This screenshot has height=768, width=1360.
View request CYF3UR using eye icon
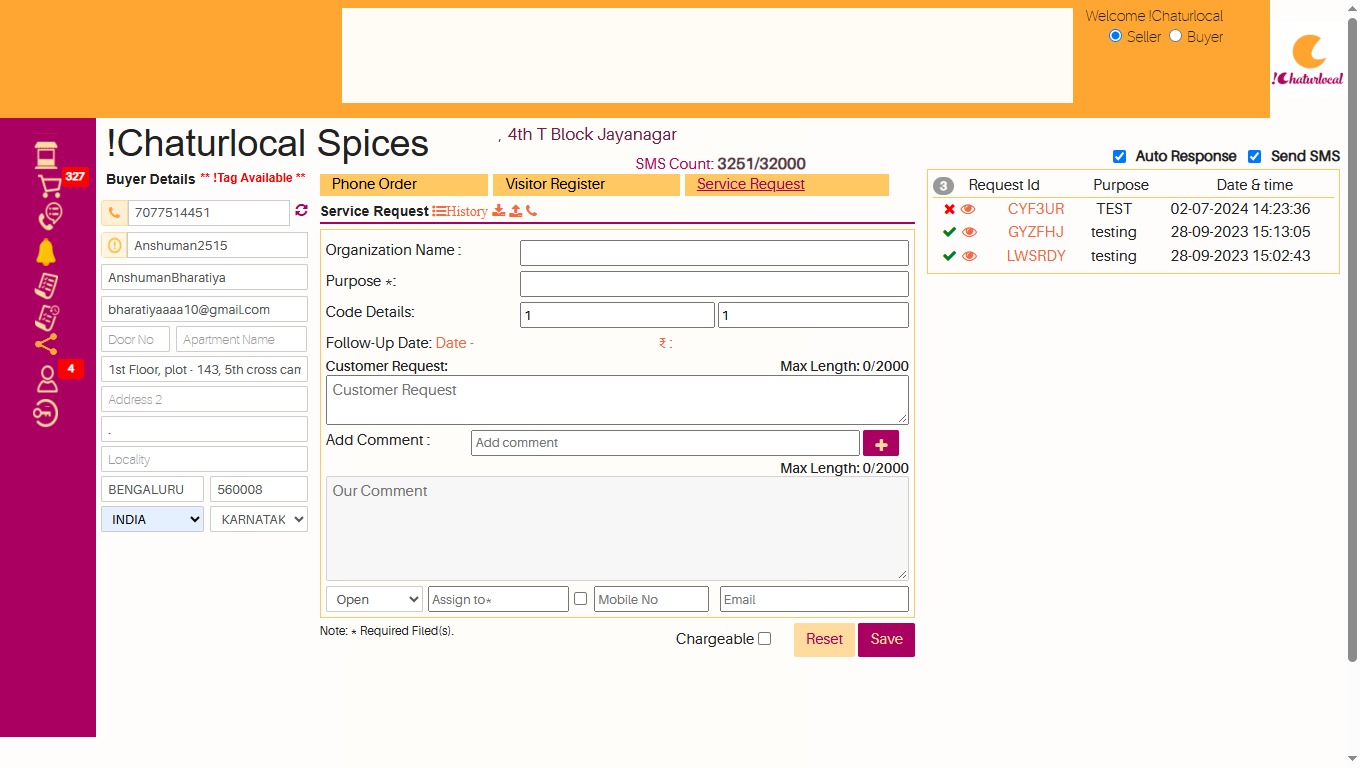tap(968, 209)
